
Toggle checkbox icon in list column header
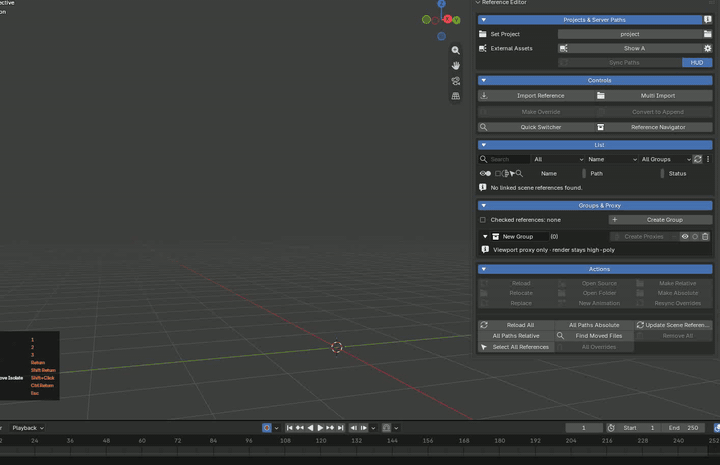[498, 174]
